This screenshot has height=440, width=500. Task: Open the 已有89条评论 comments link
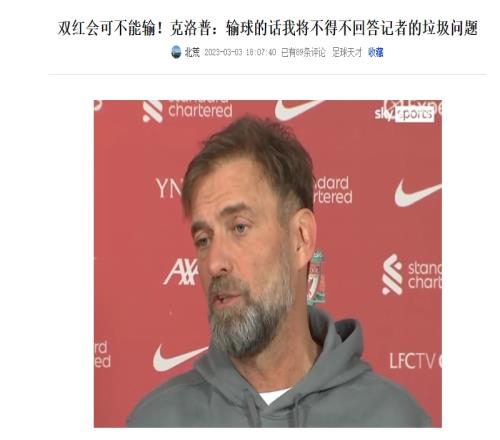(303, 52)
